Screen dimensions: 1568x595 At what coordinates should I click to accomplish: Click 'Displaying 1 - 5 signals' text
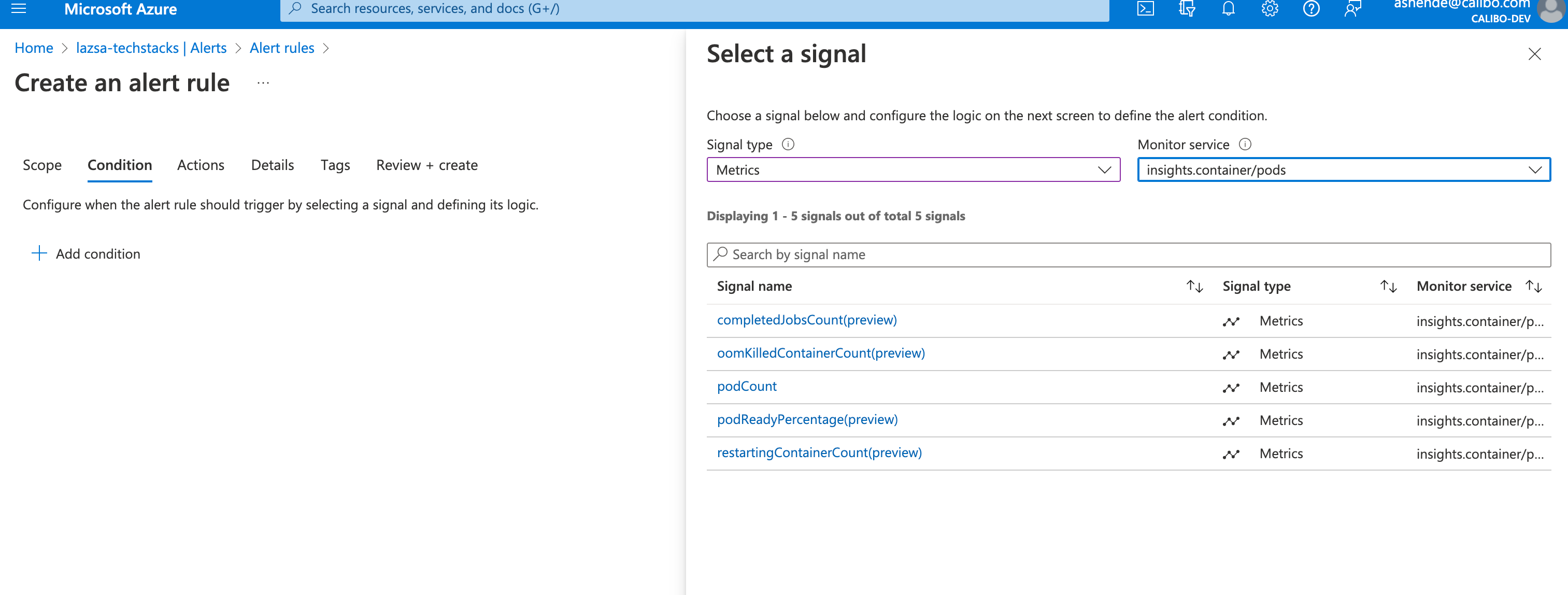point(836,216)
